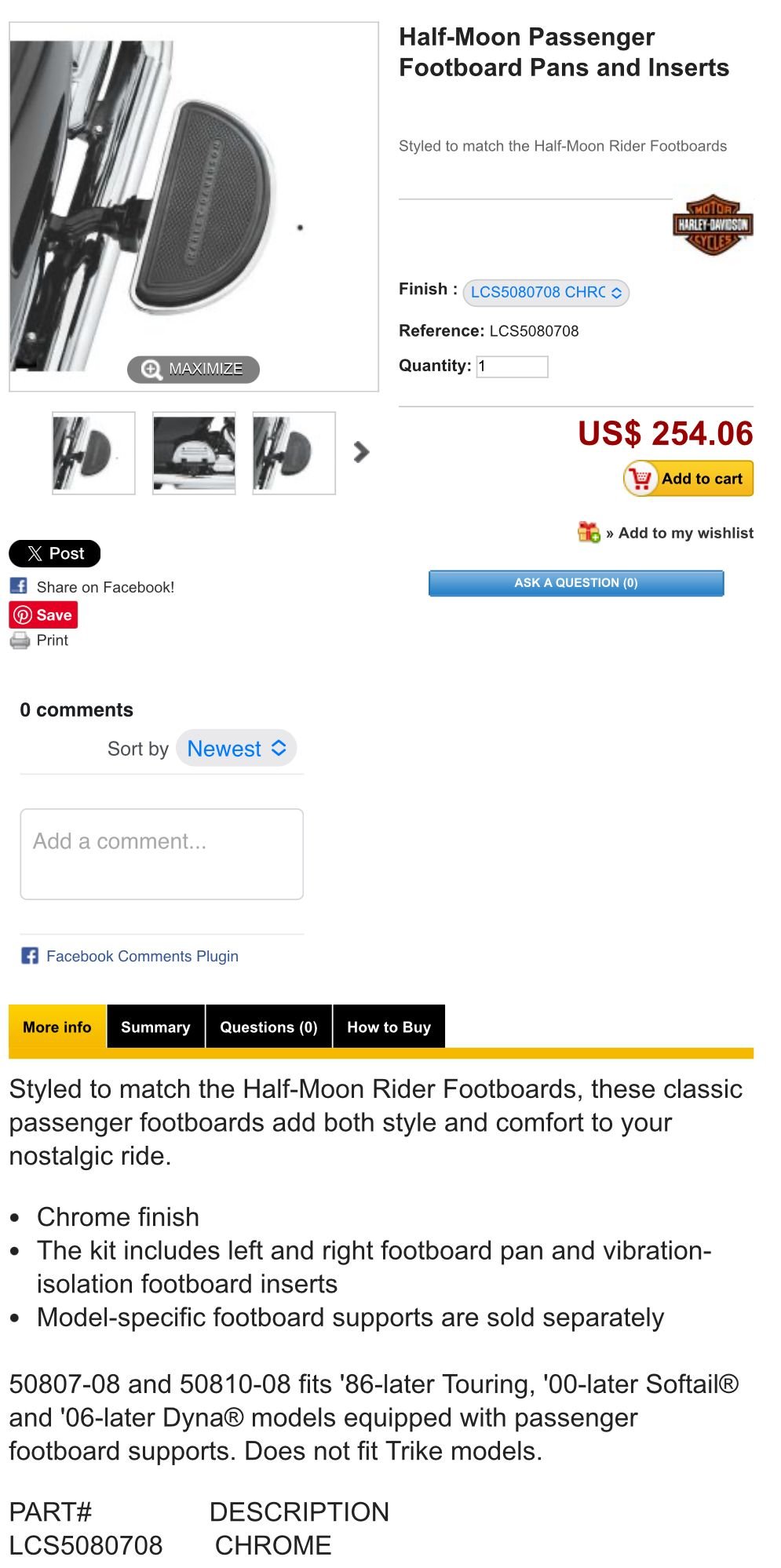This screenshot has width=781, height=1568.
Task: Click the Quantity input field
Action: (x=512, y=366)
